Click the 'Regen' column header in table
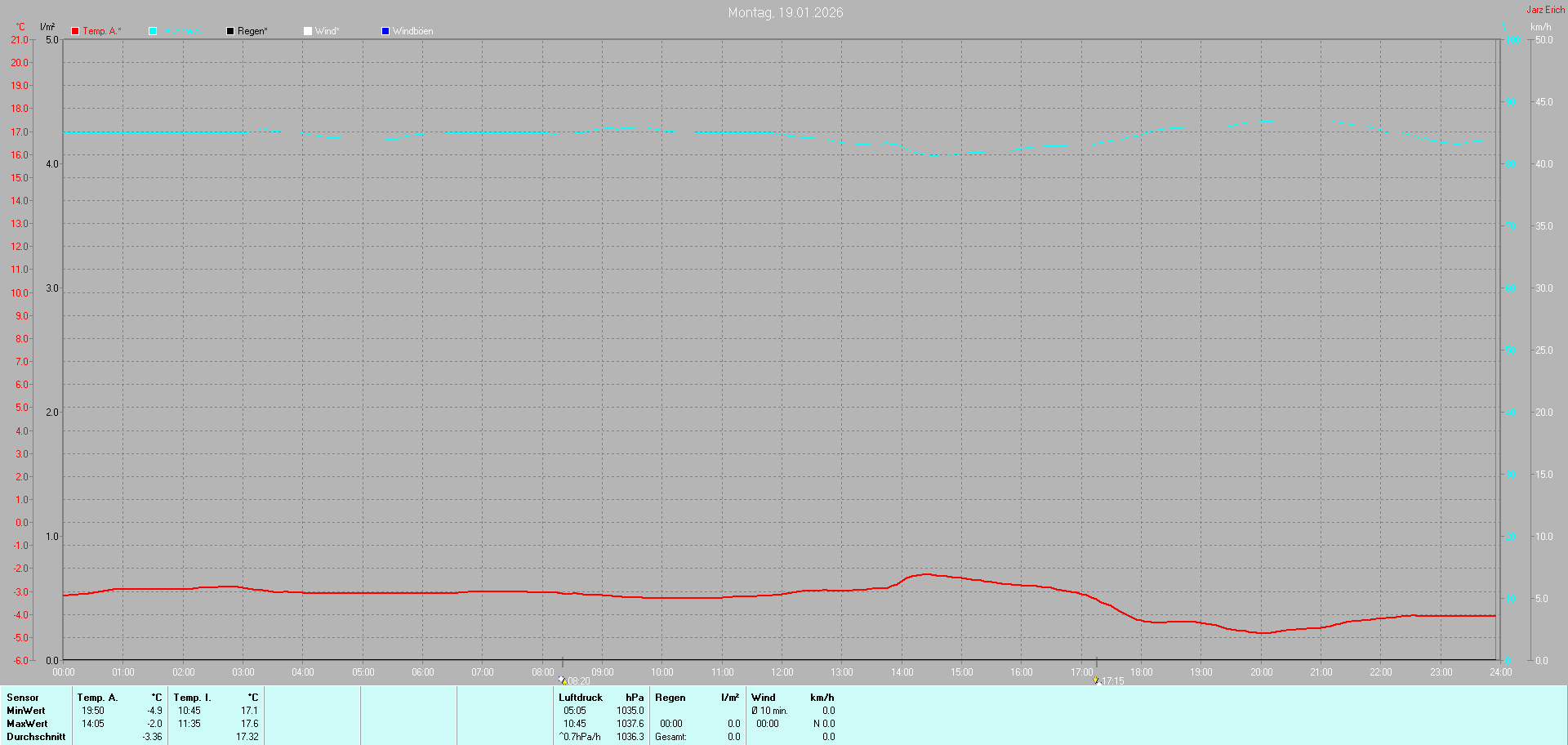The width and height of the screenshot is (1568, 745). point(670,698)
